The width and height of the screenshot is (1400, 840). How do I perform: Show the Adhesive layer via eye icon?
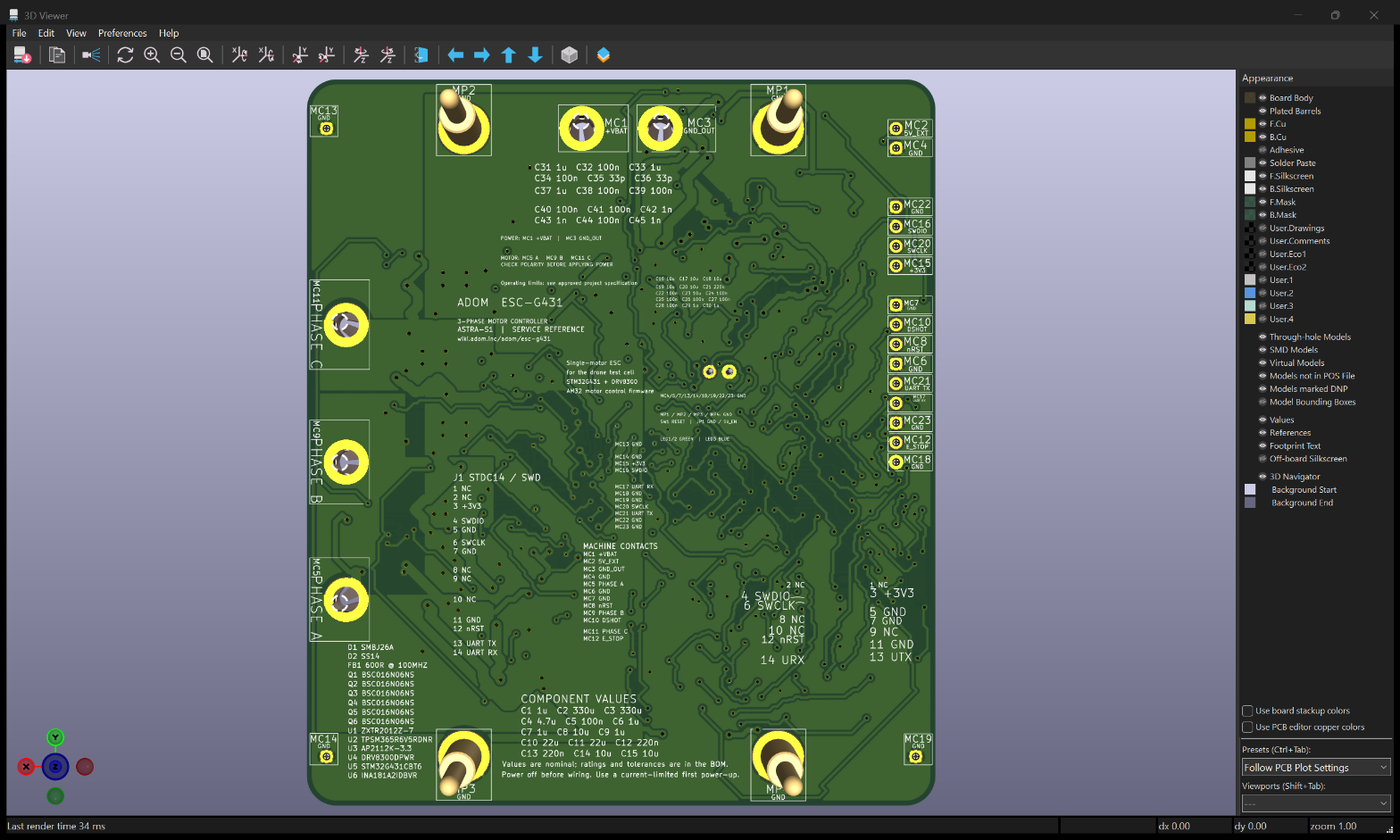[x=1263, y=150]
